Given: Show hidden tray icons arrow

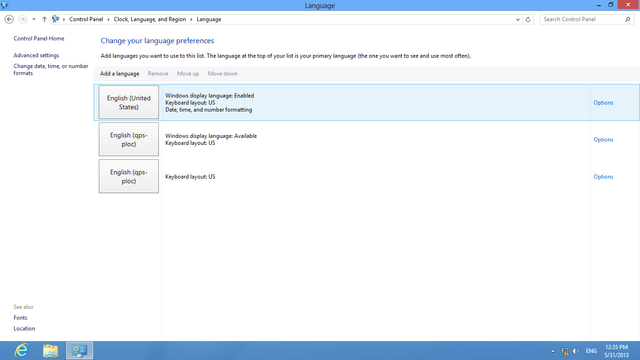Looking at the screenshot, I should [553, 351].
